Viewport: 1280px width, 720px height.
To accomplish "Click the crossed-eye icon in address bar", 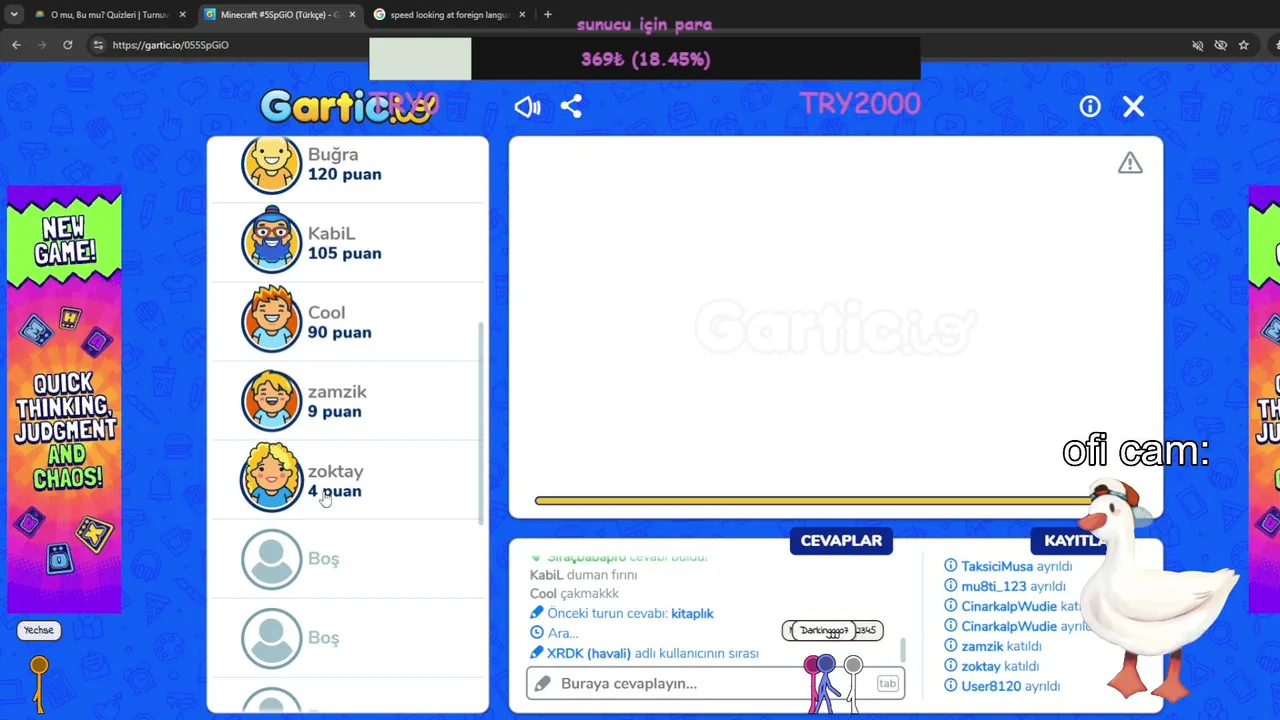I will click(1221, 45).
